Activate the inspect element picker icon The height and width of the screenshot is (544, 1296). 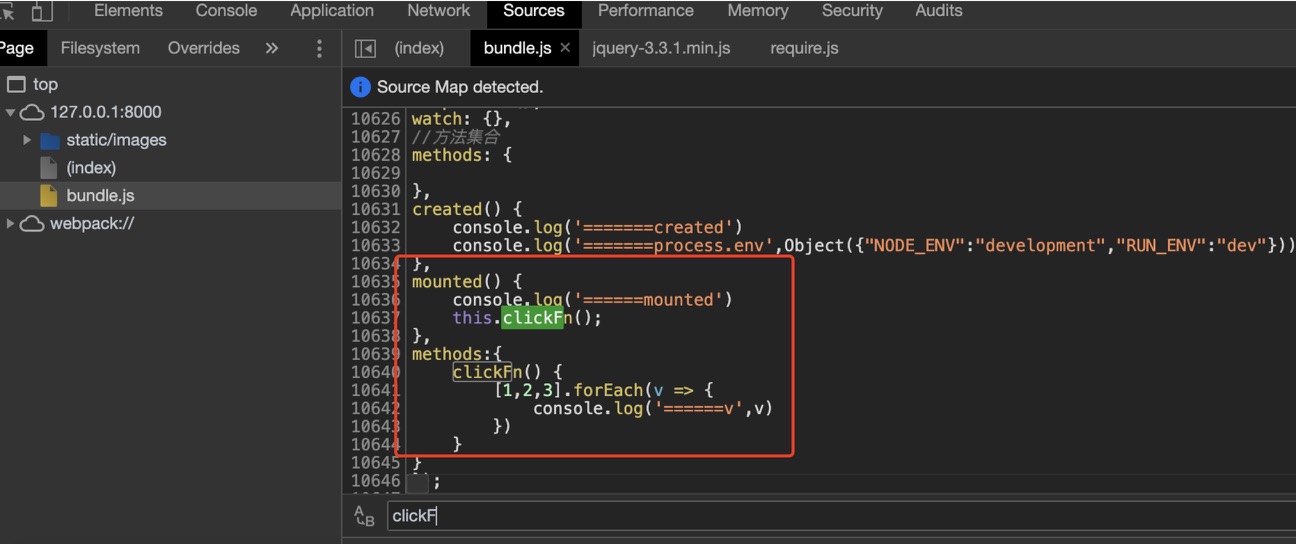click(8, 12)
